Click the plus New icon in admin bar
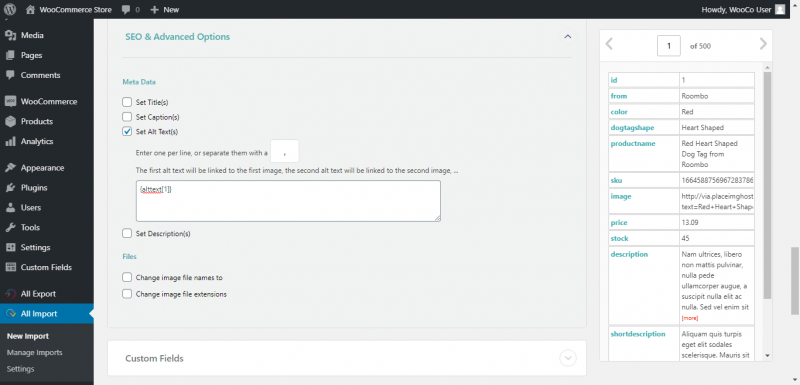800x385 pixels. pyautogui.click(x=155, y=10)
